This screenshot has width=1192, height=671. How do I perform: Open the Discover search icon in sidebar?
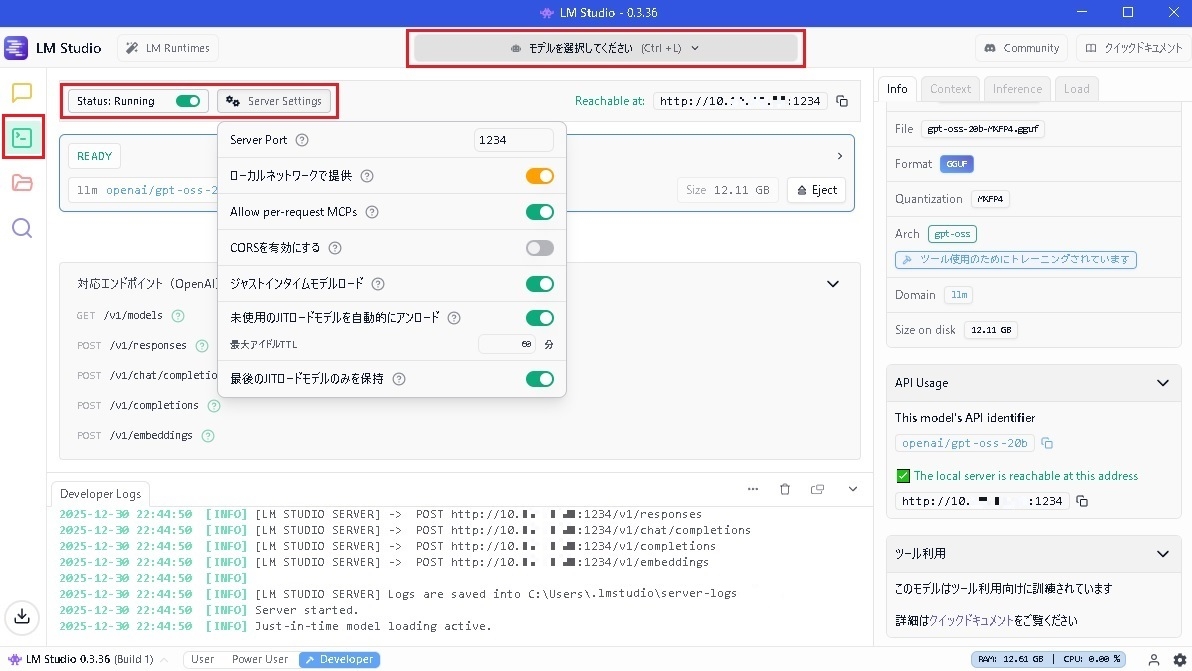(x=22, y=228)
